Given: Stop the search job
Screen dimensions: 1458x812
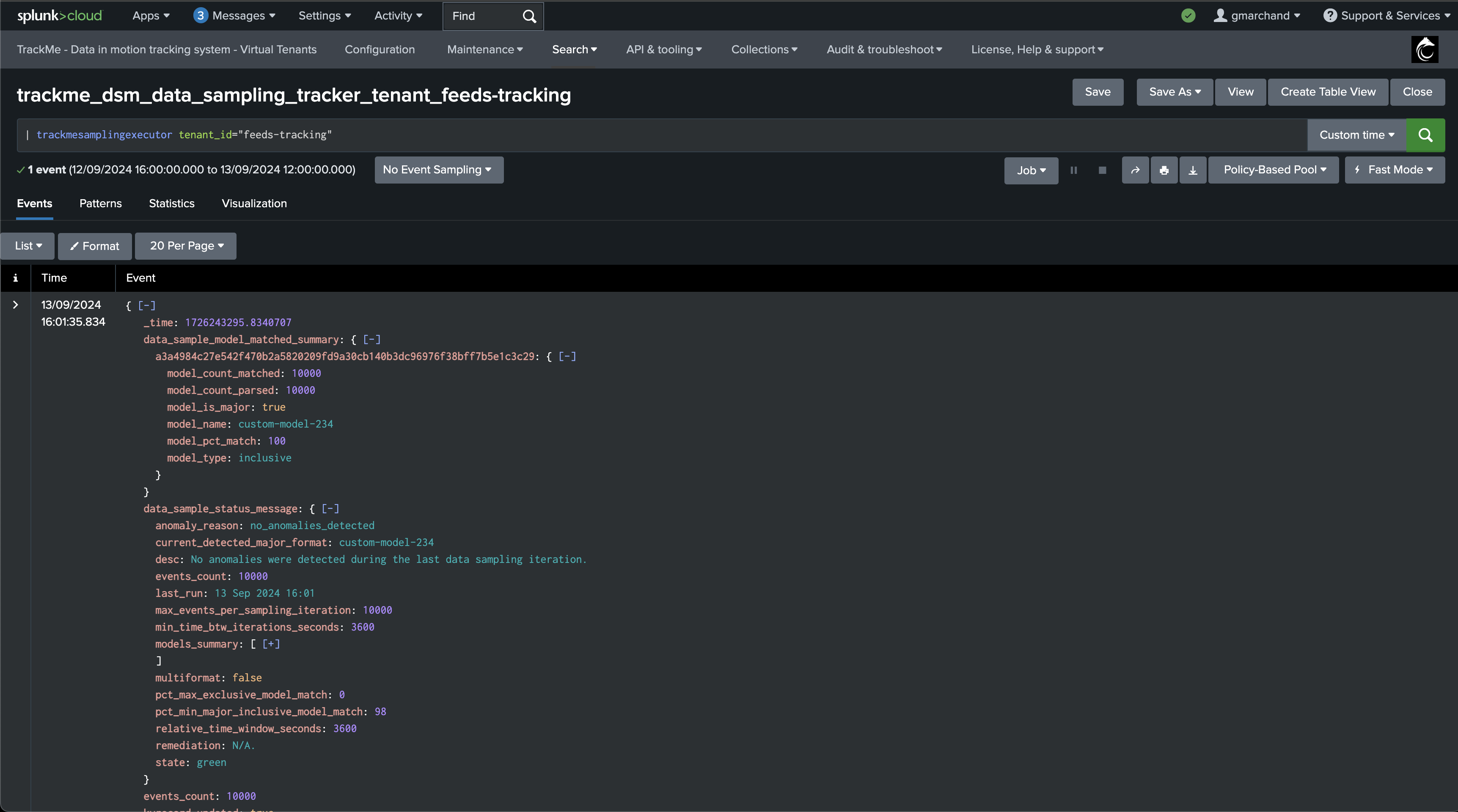Looking at the screenshot, I should (1102, 170).
